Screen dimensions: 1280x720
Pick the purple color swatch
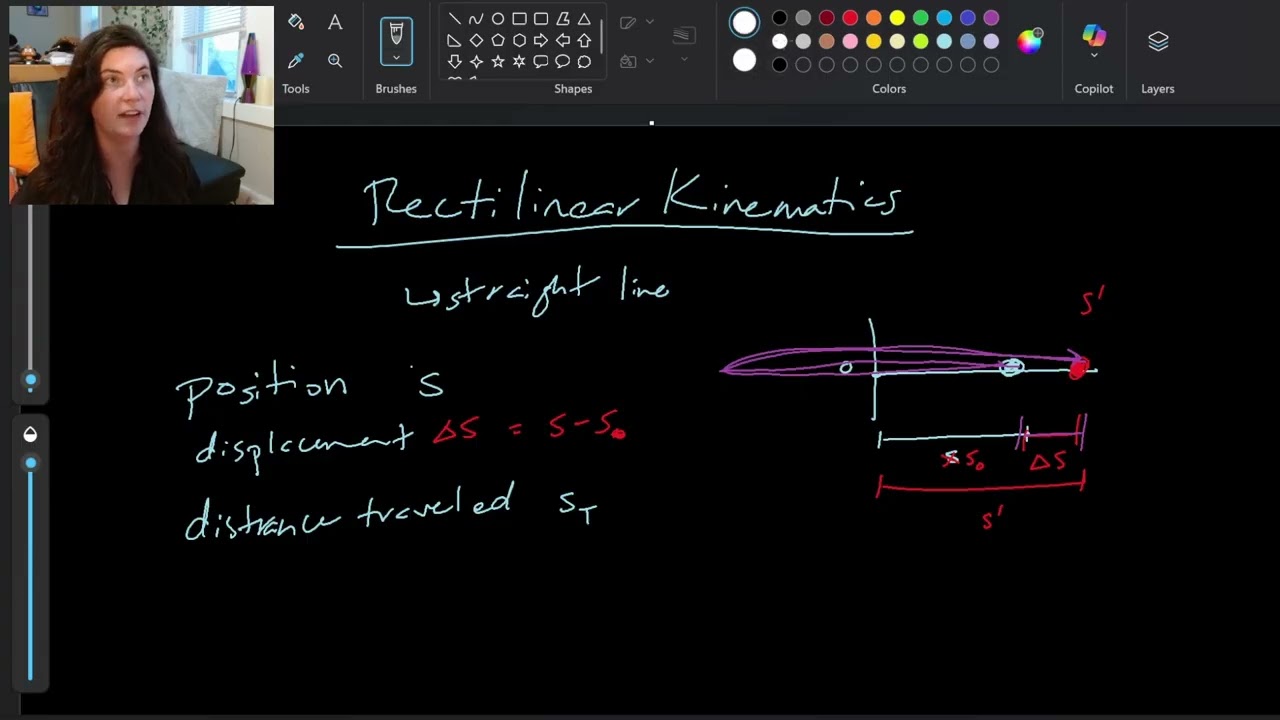point(991,18)
